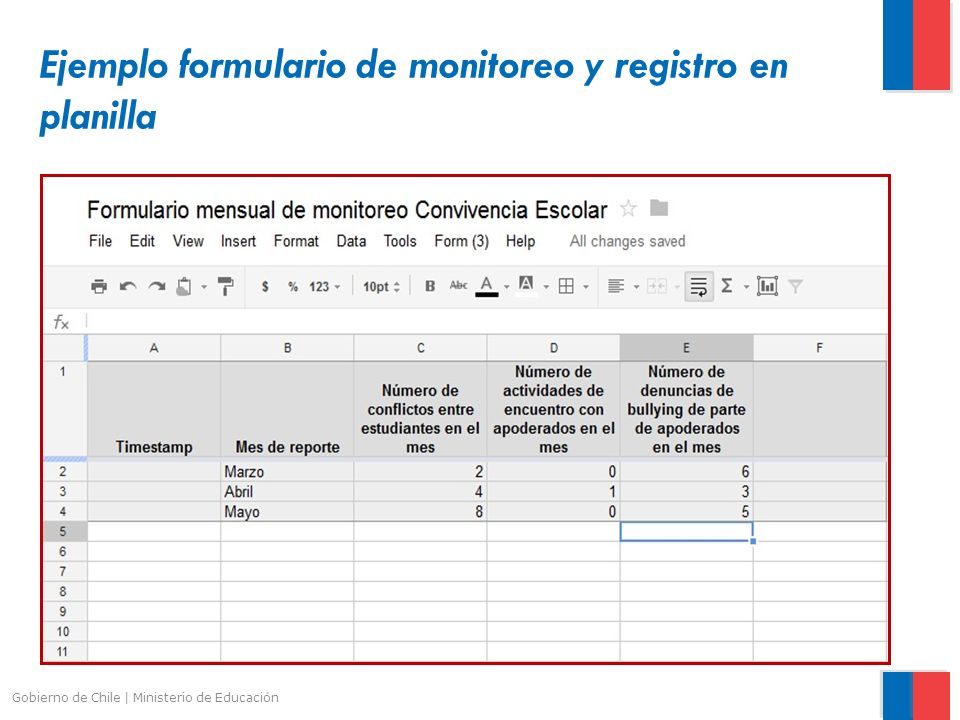960x720 pixels.
Task: Select row 5 header
Action: [63, 531]
